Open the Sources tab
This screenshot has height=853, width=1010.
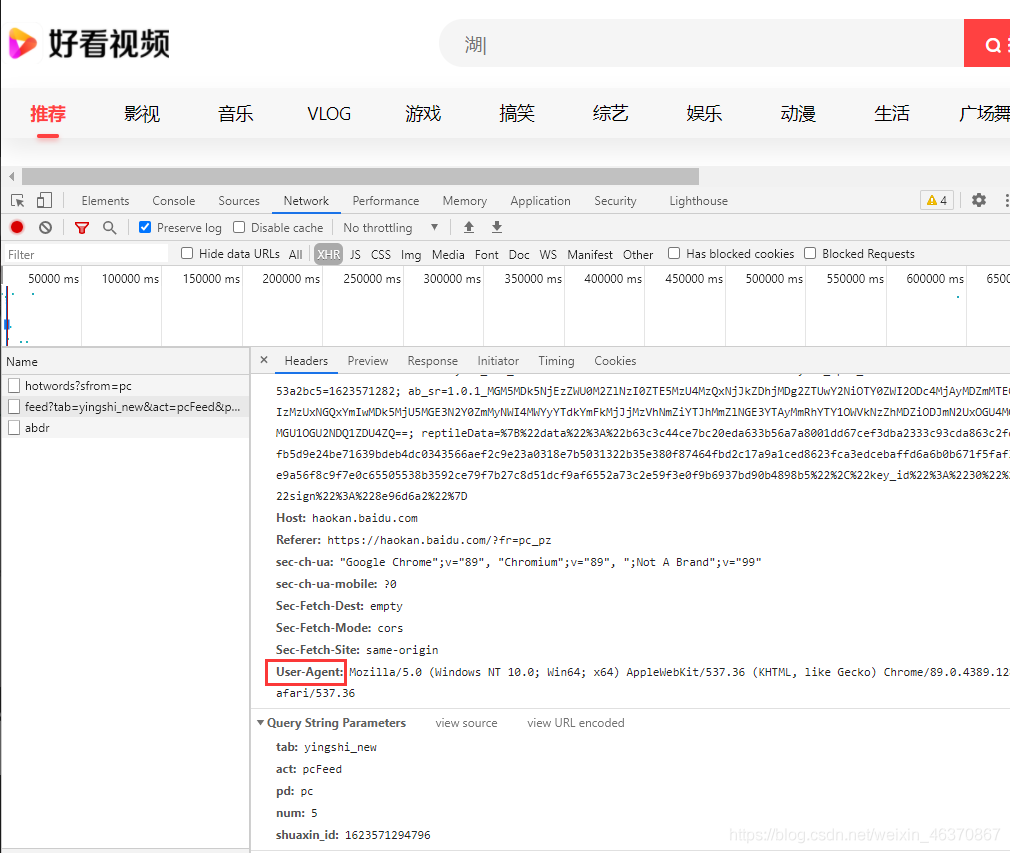[x=238, y=201]
